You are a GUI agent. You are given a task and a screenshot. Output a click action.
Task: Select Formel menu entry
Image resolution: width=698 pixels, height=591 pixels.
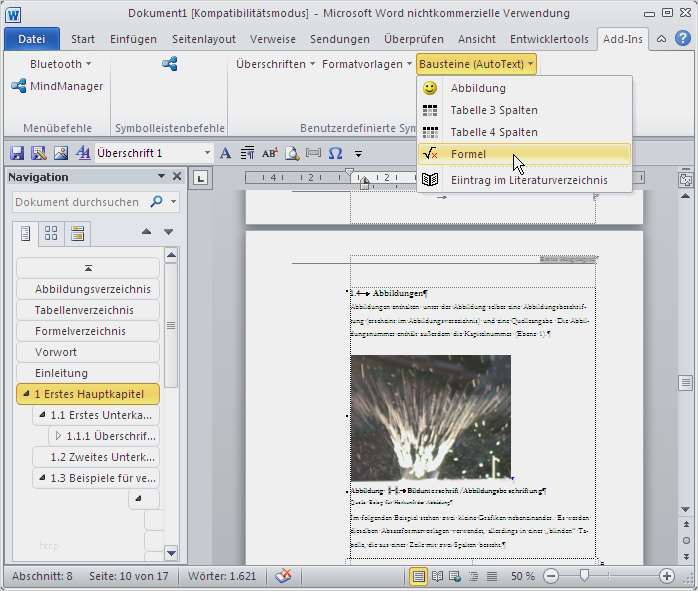click(x=524, y=154)
